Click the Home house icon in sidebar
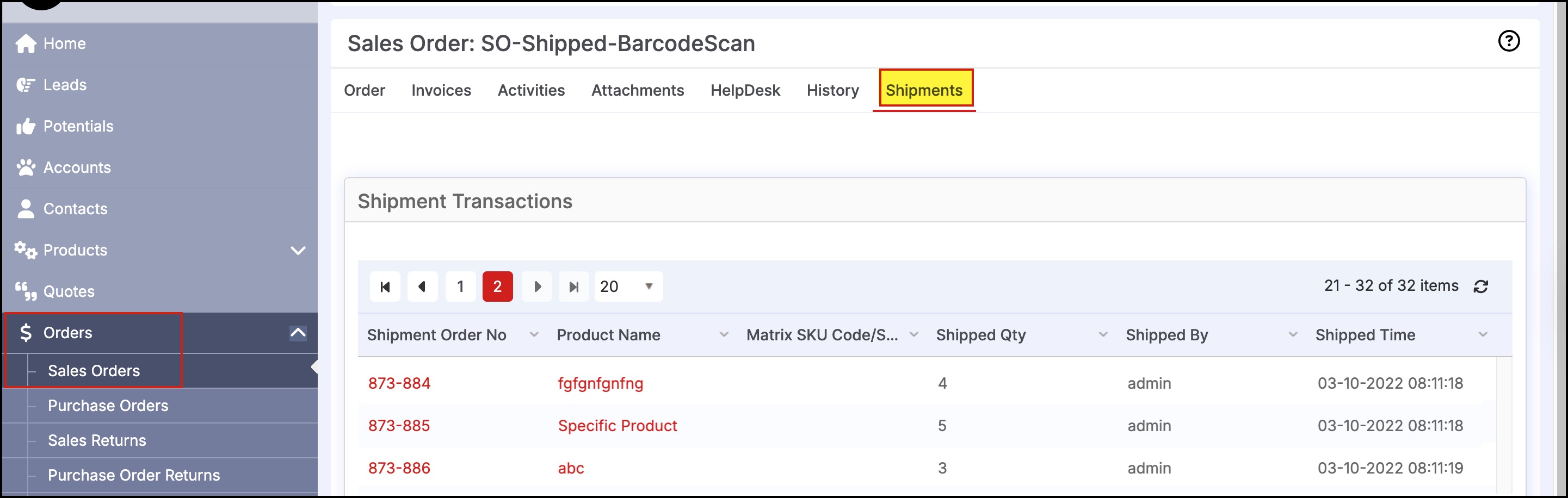The width and height of the screenshot is (1568, 498). coord(26,44)
